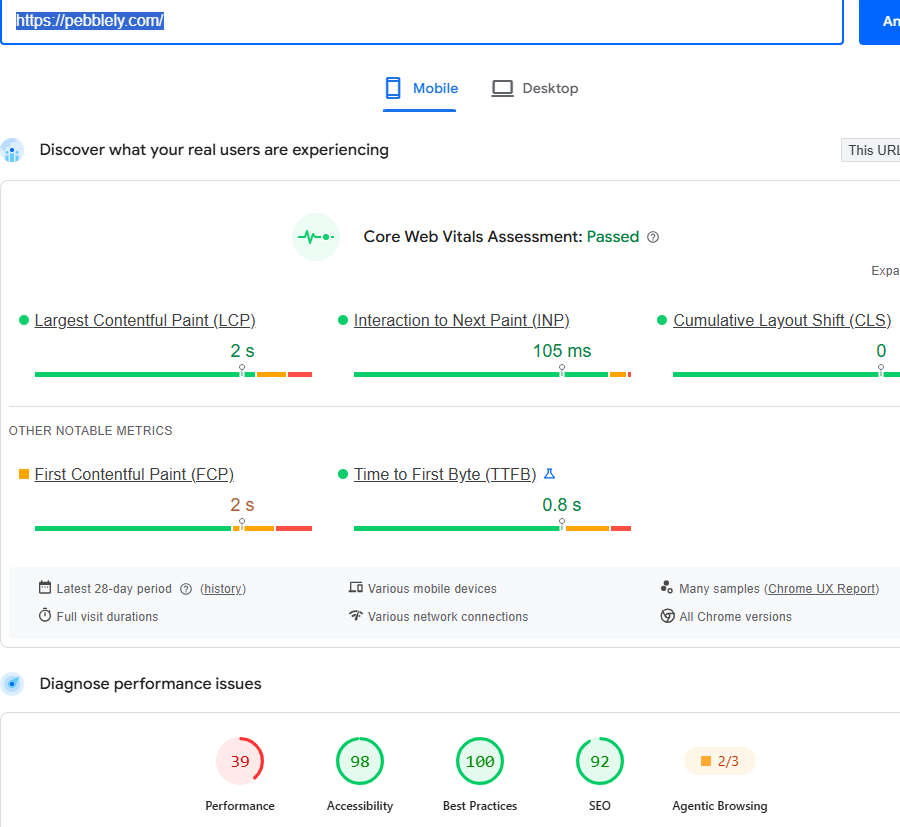
Task: Click the Chrome icon by All Chrome versions
Action: click(x=668, y=616)
